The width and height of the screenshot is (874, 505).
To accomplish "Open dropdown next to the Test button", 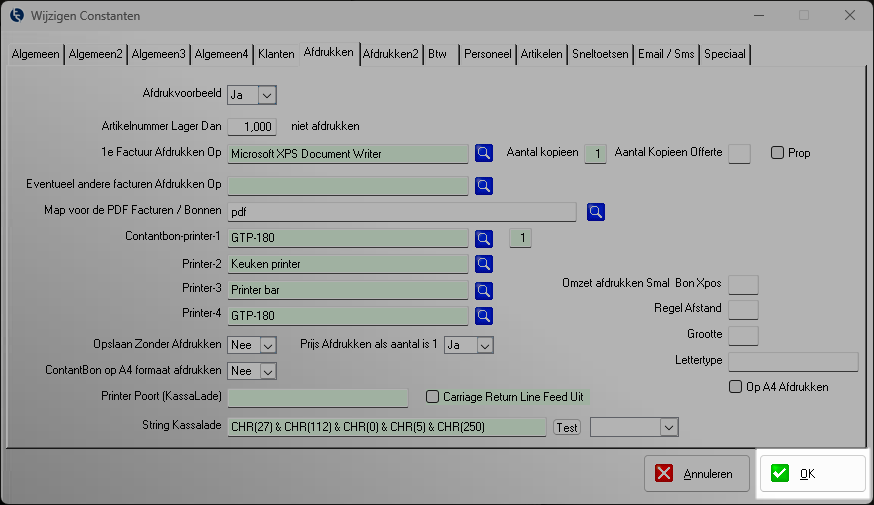I will pos(669,427).
